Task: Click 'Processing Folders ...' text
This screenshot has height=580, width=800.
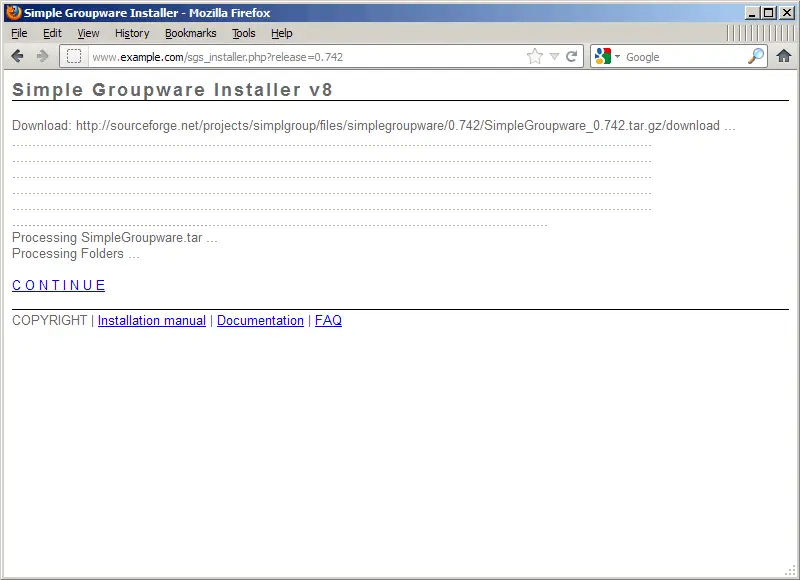Action: point(76,254)
